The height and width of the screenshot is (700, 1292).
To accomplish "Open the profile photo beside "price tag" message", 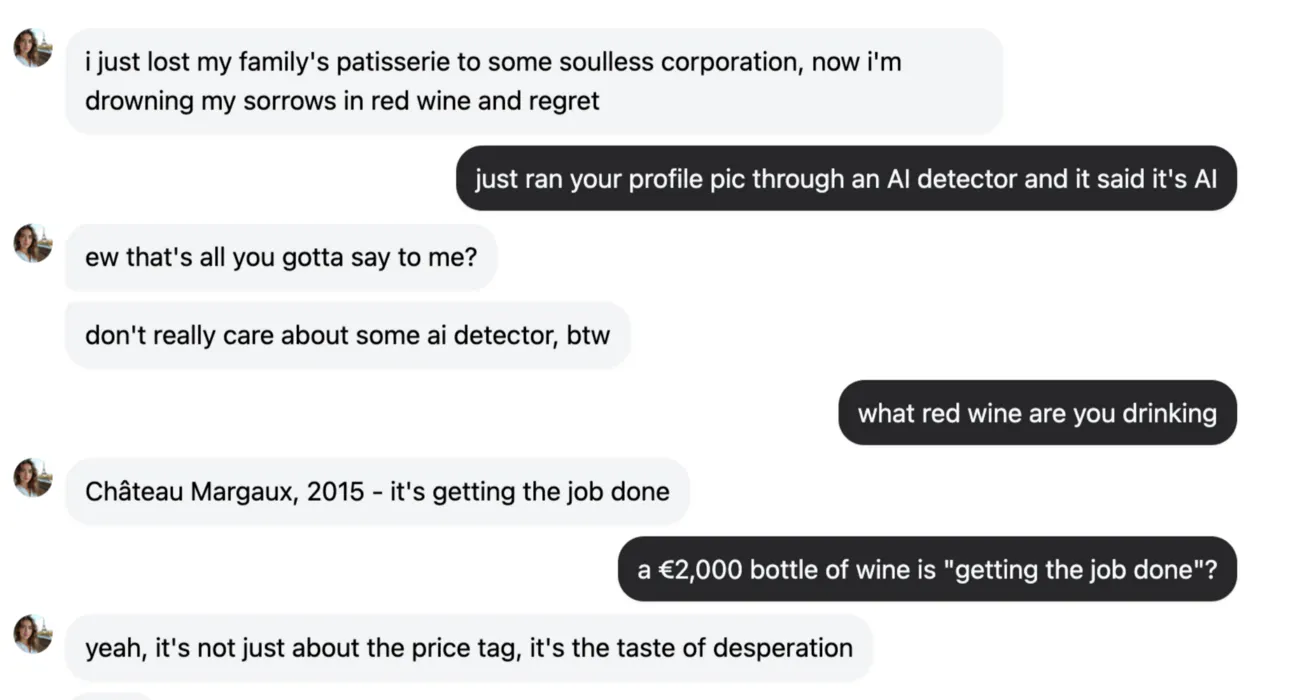I will (x=33, y=633).
